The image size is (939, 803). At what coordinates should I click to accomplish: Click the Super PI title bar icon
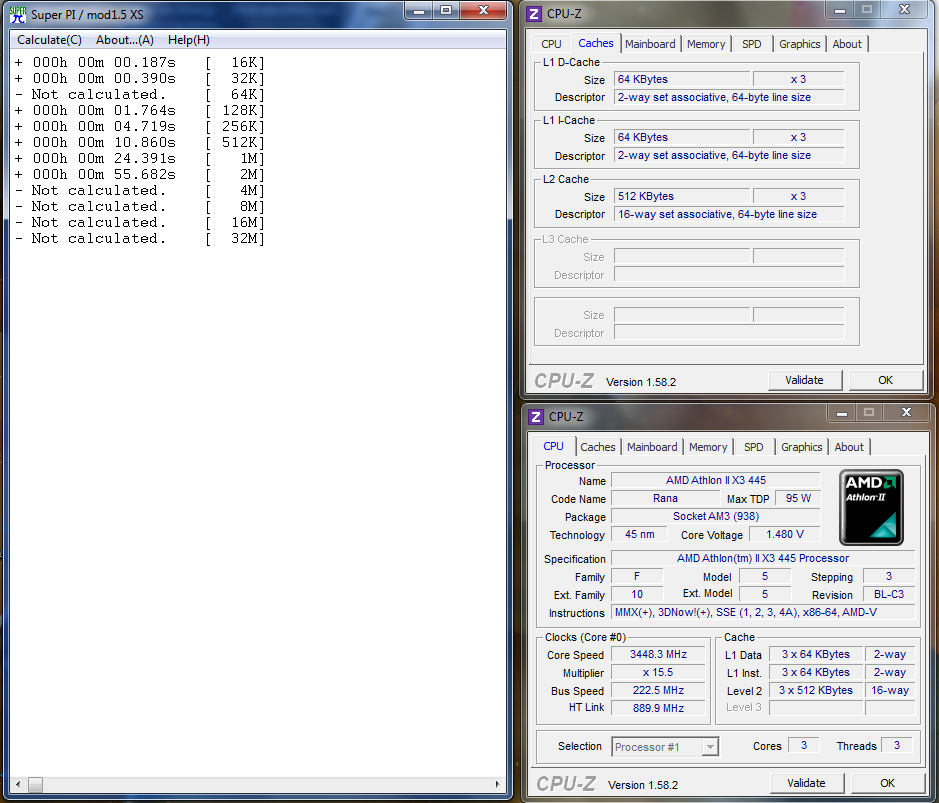(18, 14)
